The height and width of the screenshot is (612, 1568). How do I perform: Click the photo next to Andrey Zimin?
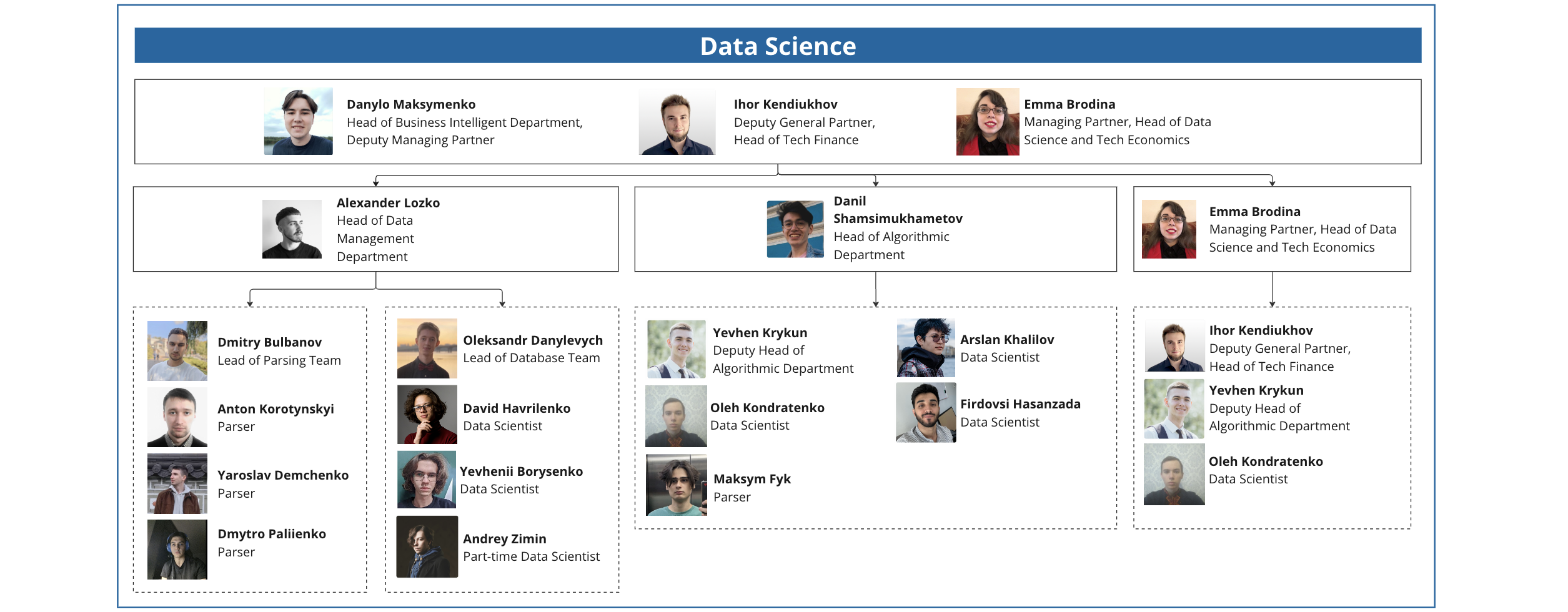coord(427,546)
